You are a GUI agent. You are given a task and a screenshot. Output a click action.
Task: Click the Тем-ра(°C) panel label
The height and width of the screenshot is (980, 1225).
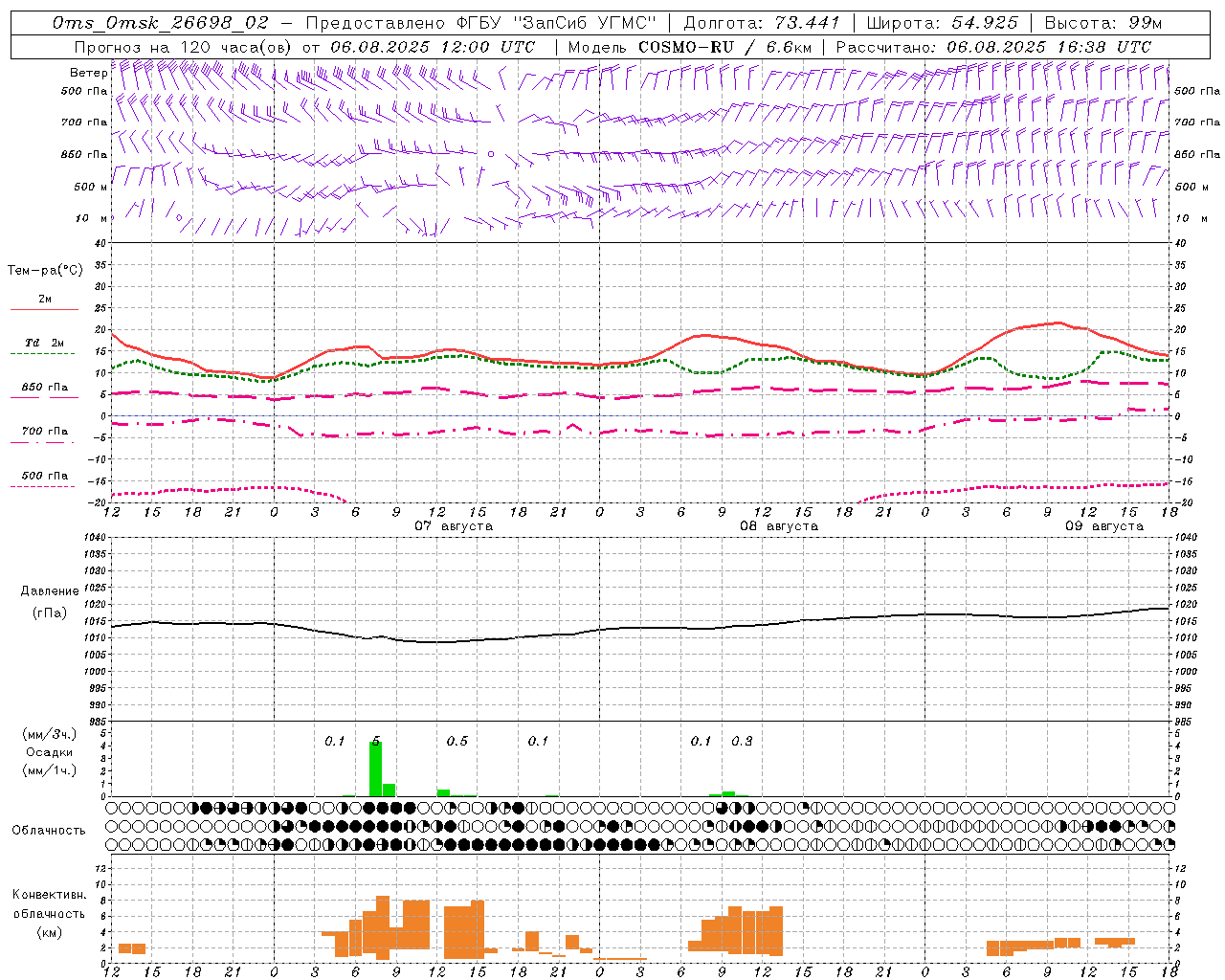point(45,271)
